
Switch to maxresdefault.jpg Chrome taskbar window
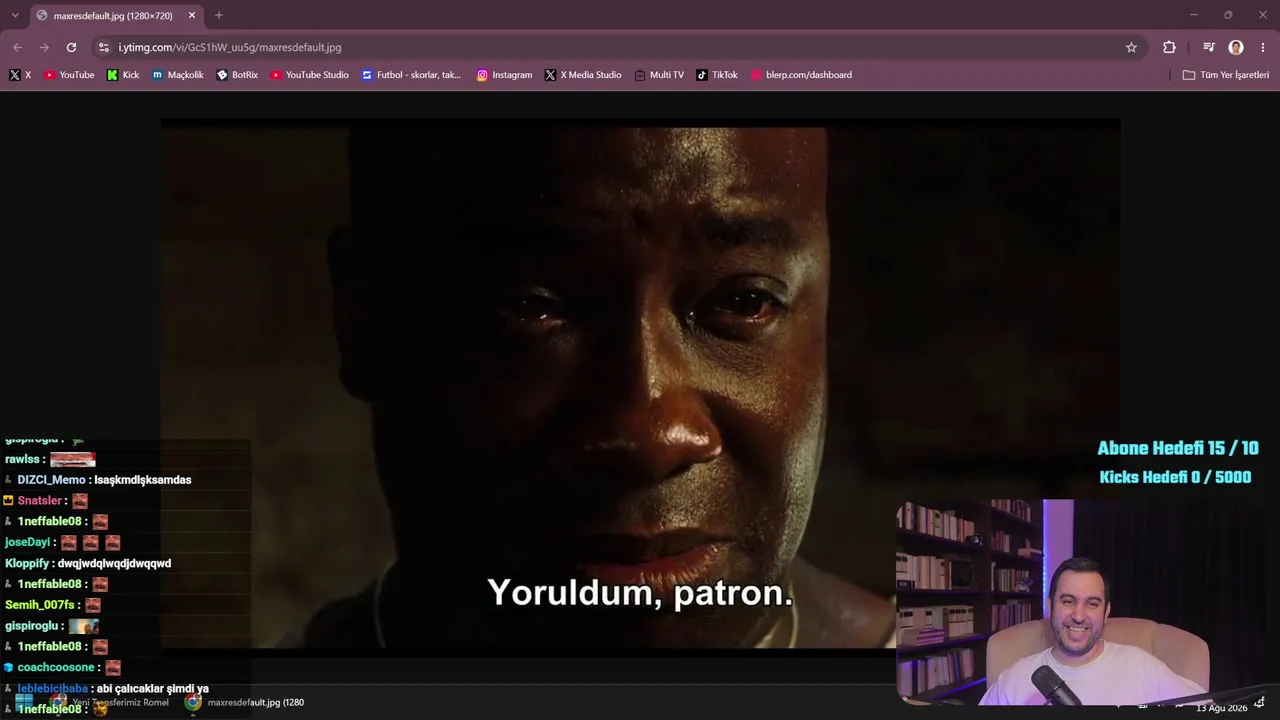pyautogui.click(x=244, y=702)
